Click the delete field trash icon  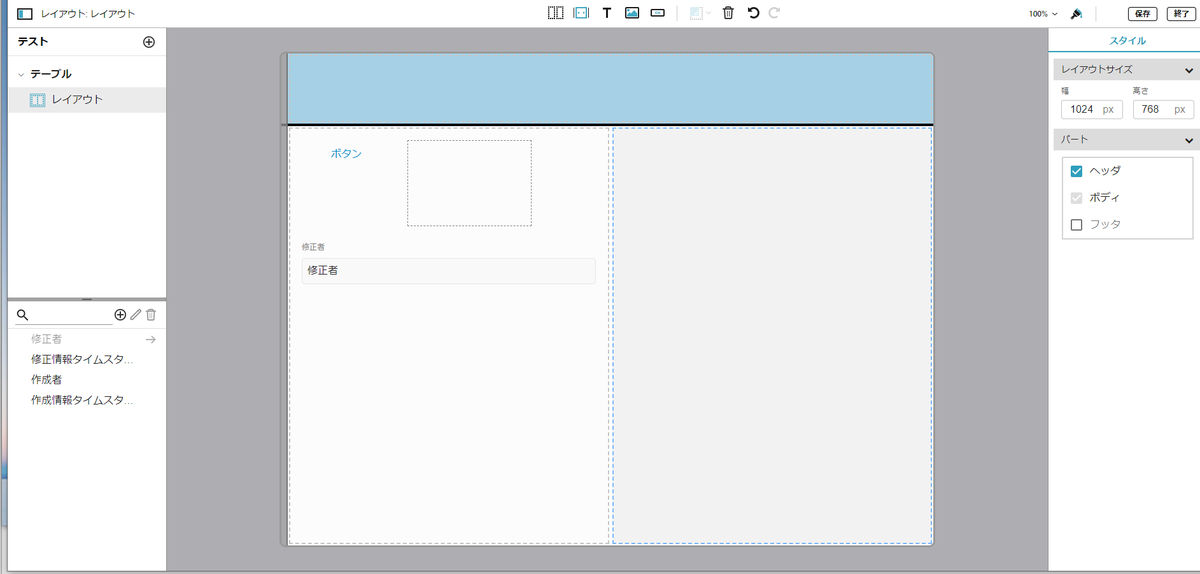click(151, 314)
